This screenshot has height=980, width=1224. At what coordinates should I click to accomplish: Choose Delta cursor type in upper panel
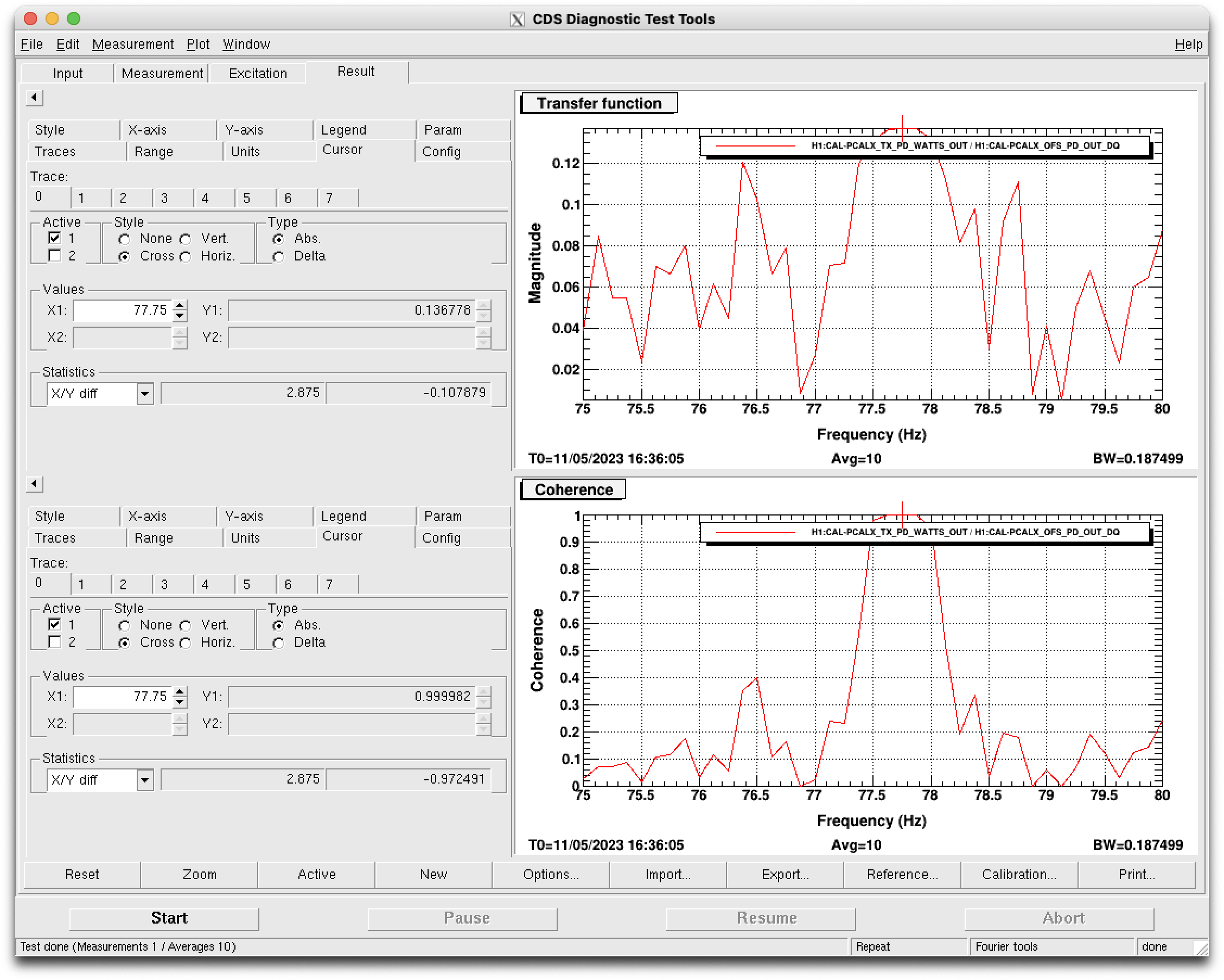[278, 257]
